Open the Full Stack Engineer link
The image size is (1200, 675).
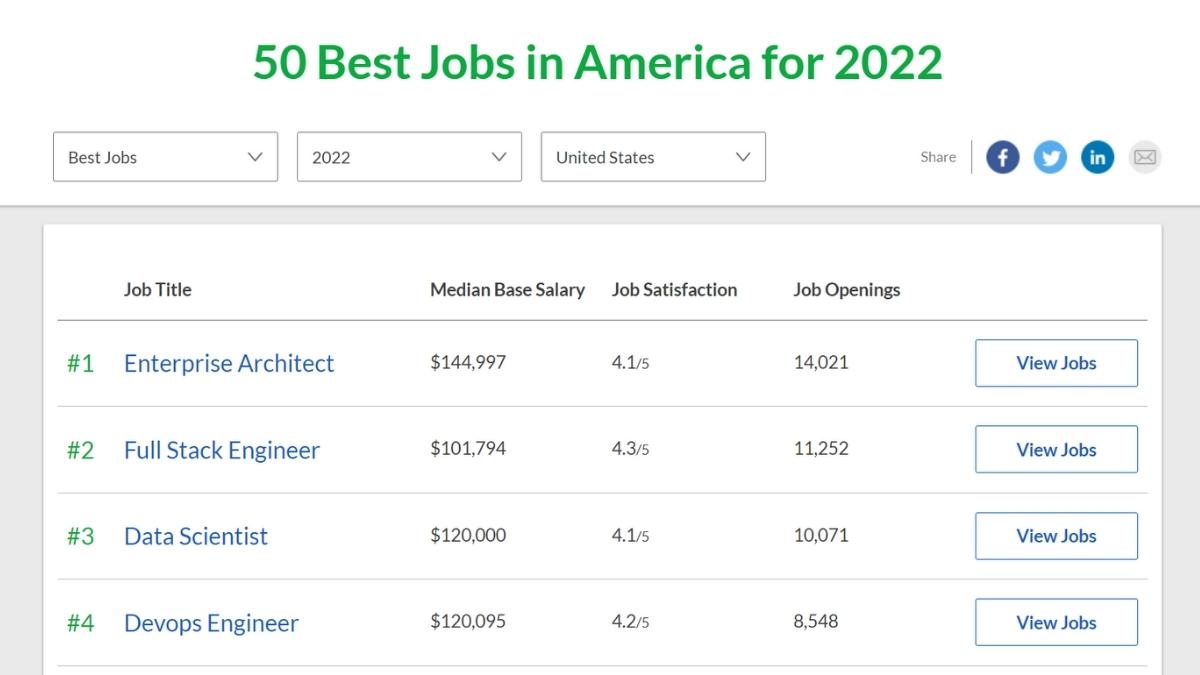pos(222,450)
